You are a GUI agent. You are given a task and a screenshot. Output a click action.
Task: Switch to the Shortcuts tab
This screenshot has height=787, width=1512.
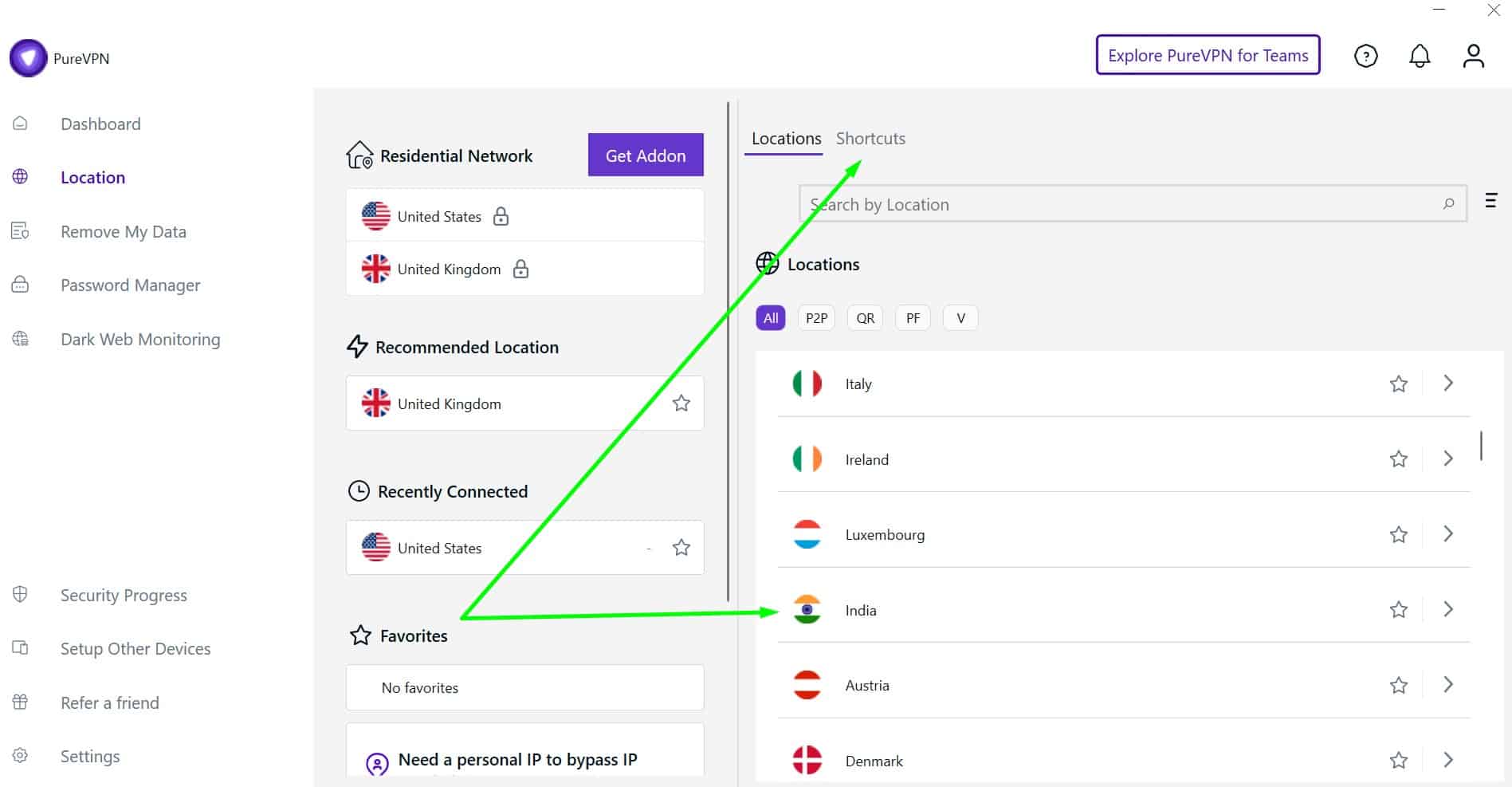click(x=870, y=139)
